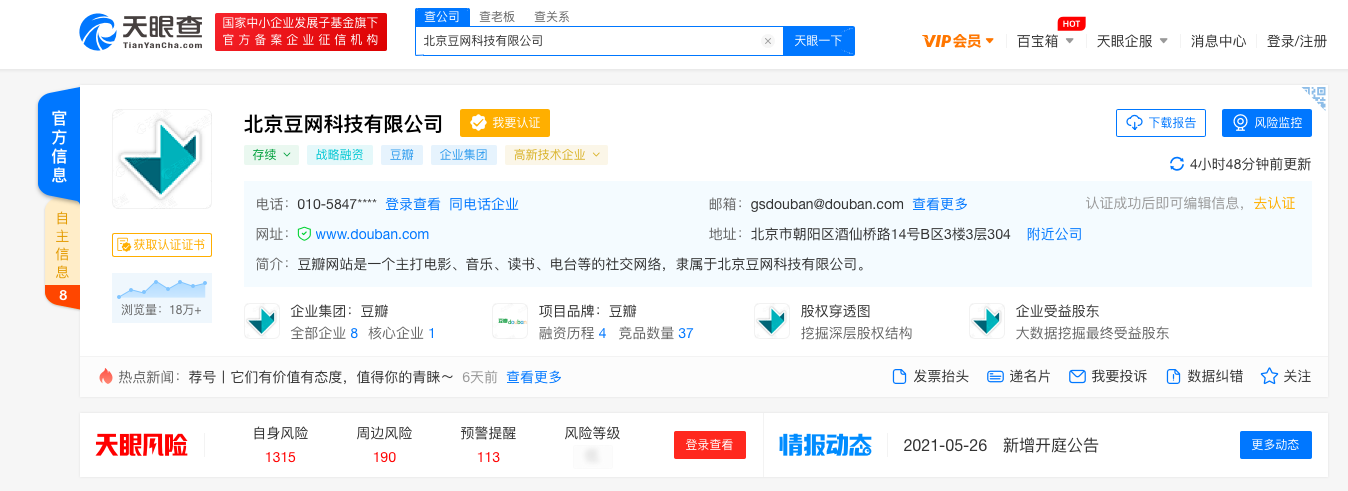
Task: Click the 同电话企业 link
Action: 484,204
